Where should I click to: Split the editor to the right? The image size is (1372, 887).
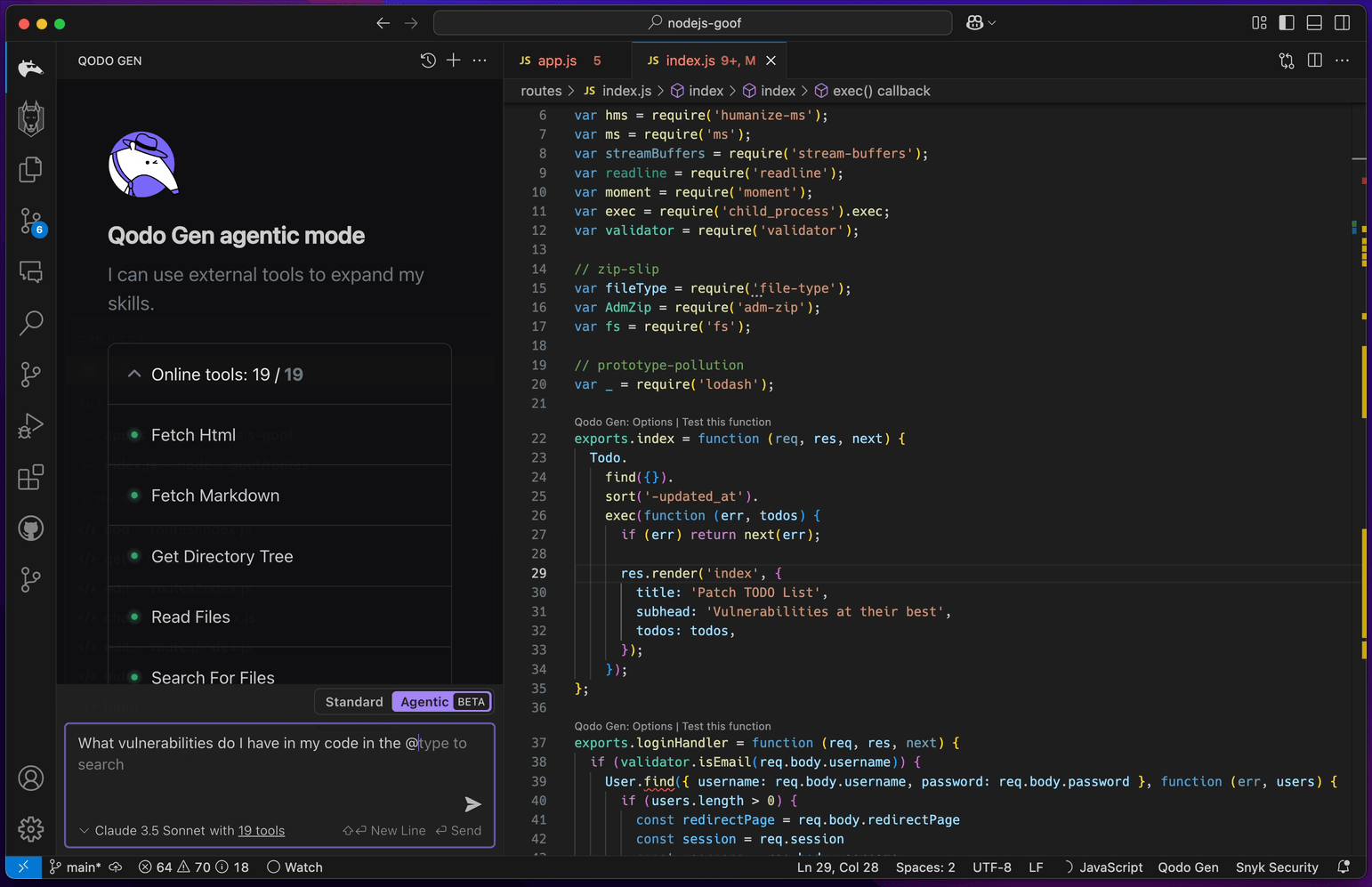pos(1315,60)
